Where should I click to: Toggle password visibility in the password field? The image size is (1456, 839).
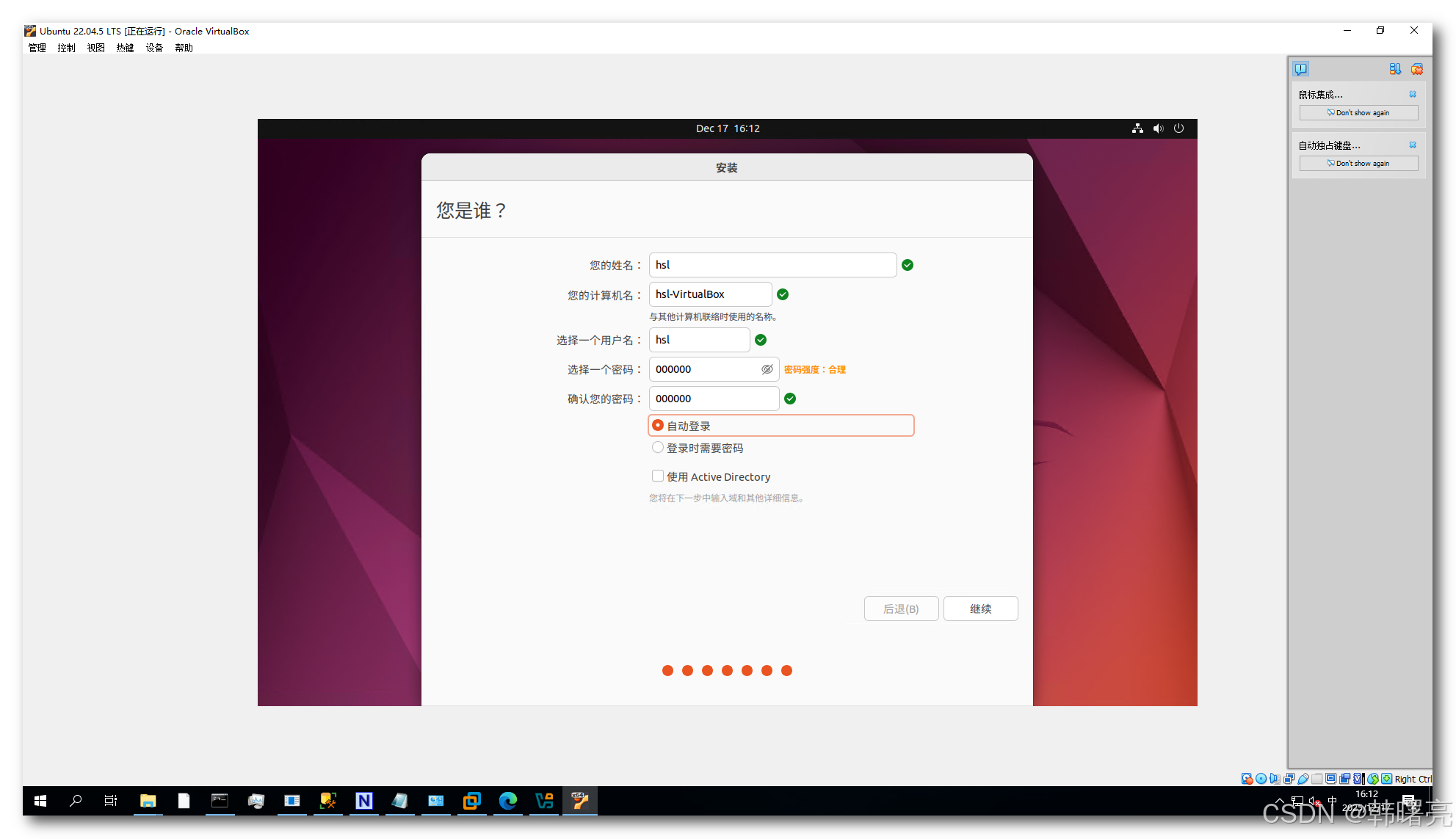pyautogui.click(x=767, y=369)
